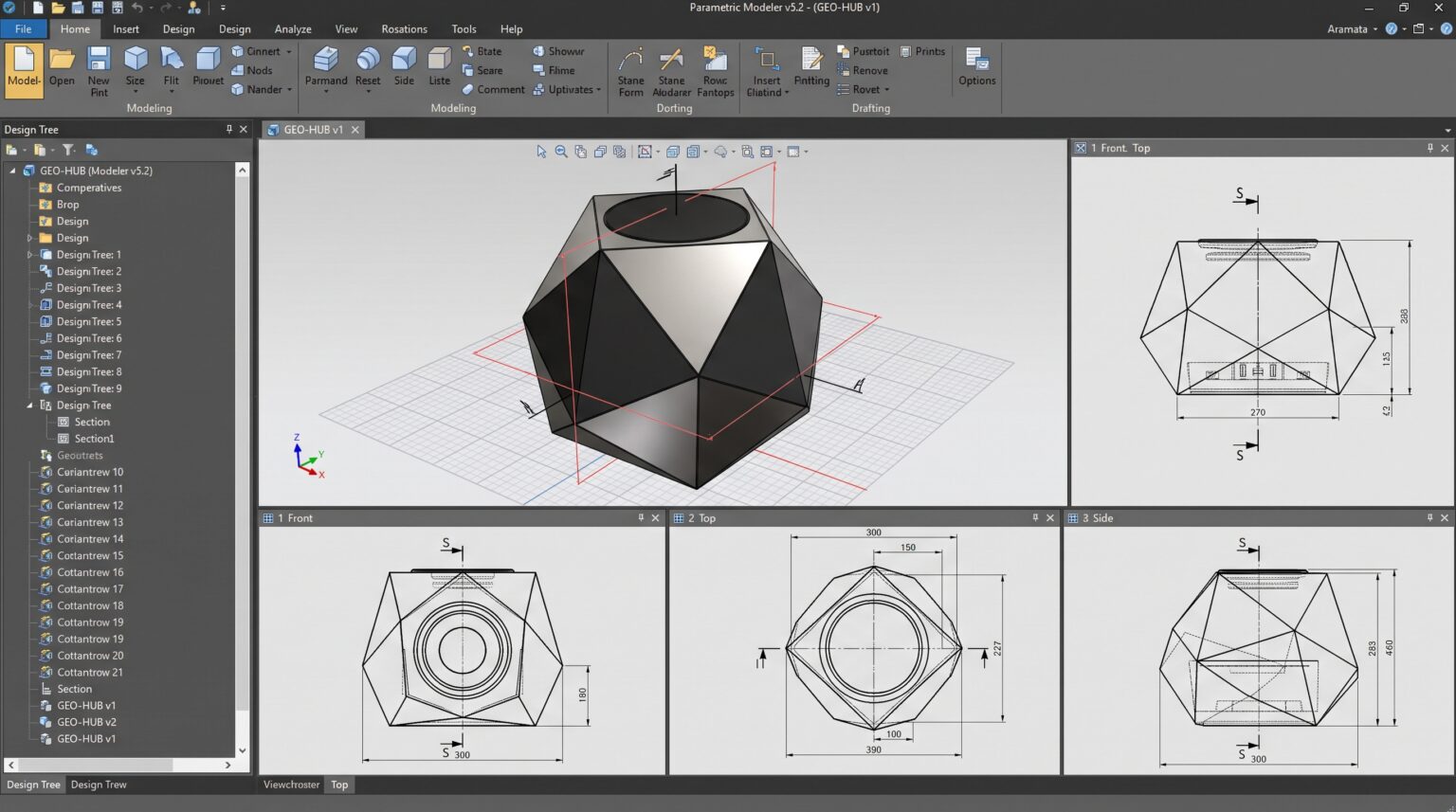Toggle the pin on the 1 Front. Top panel
The height and width of the screenshot is (812, 1456).
pyautogui.click(x=1430, y=148)
